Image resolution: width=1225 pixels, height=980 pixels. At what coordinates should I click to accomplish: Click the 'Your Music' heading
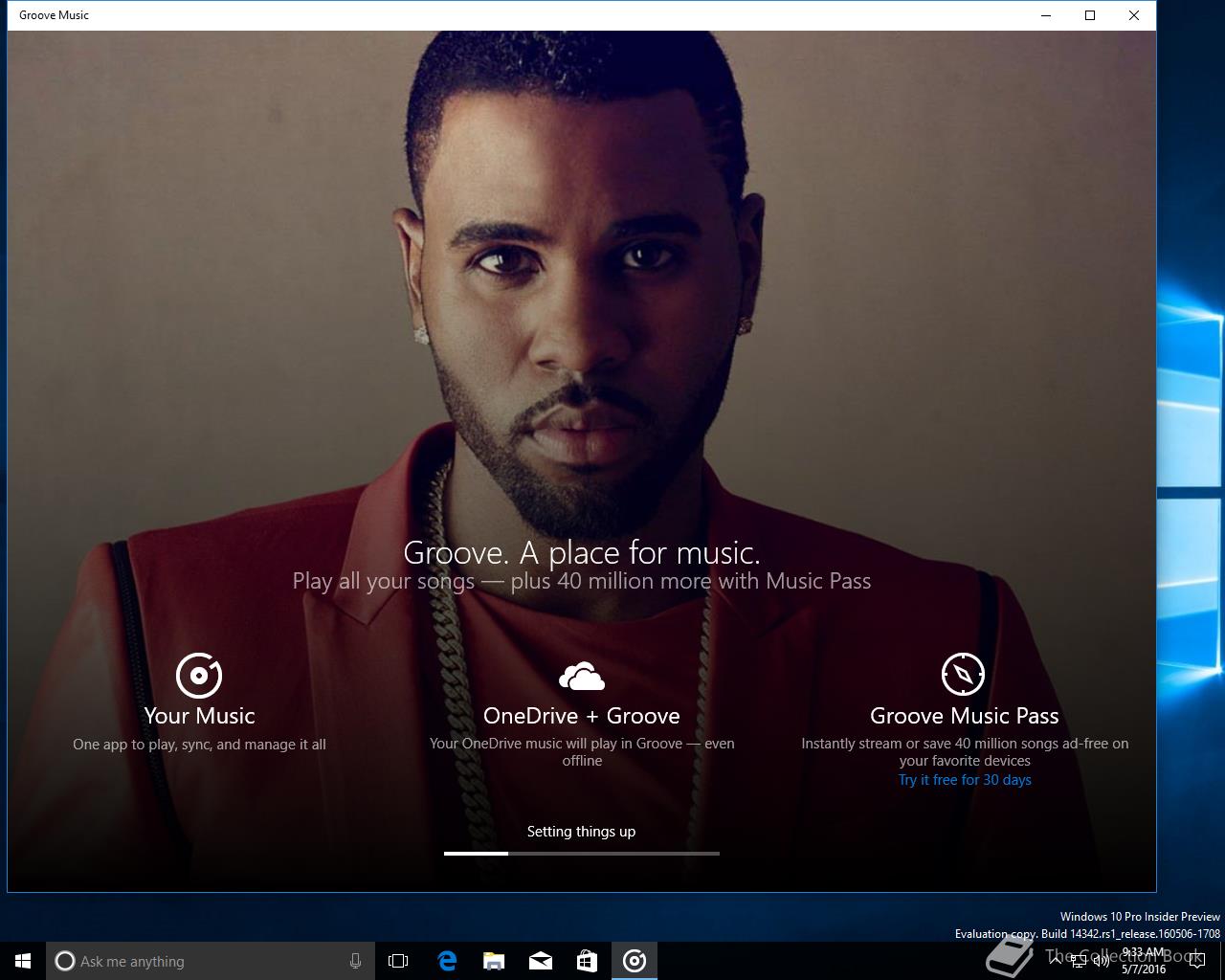click(x=199, y=716)
